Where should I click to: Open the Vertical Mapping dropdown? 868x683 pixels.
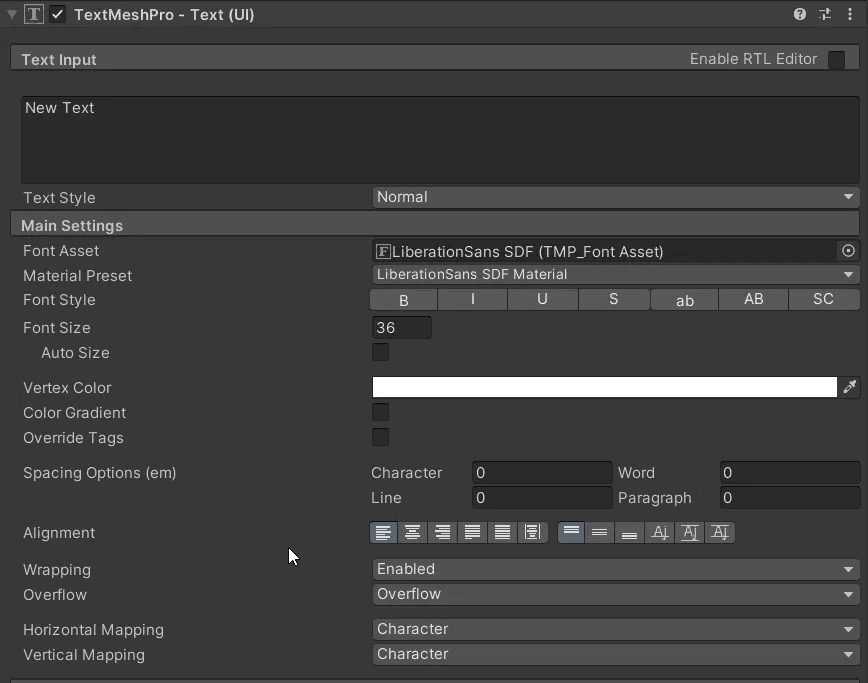point(616,654)
